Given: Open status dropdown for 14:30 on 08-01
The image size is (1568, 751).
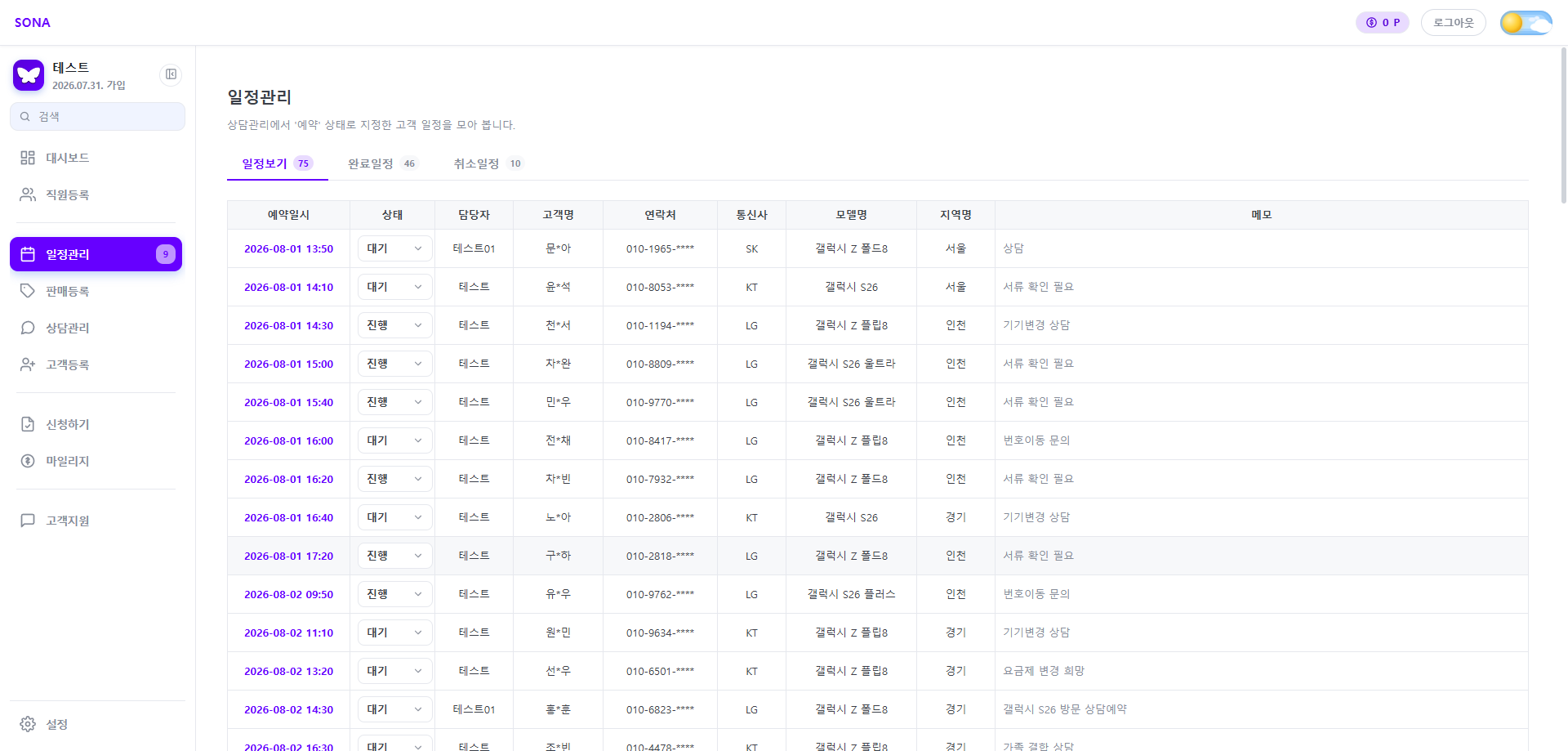Looking at the screenshot, I should 395,325.
